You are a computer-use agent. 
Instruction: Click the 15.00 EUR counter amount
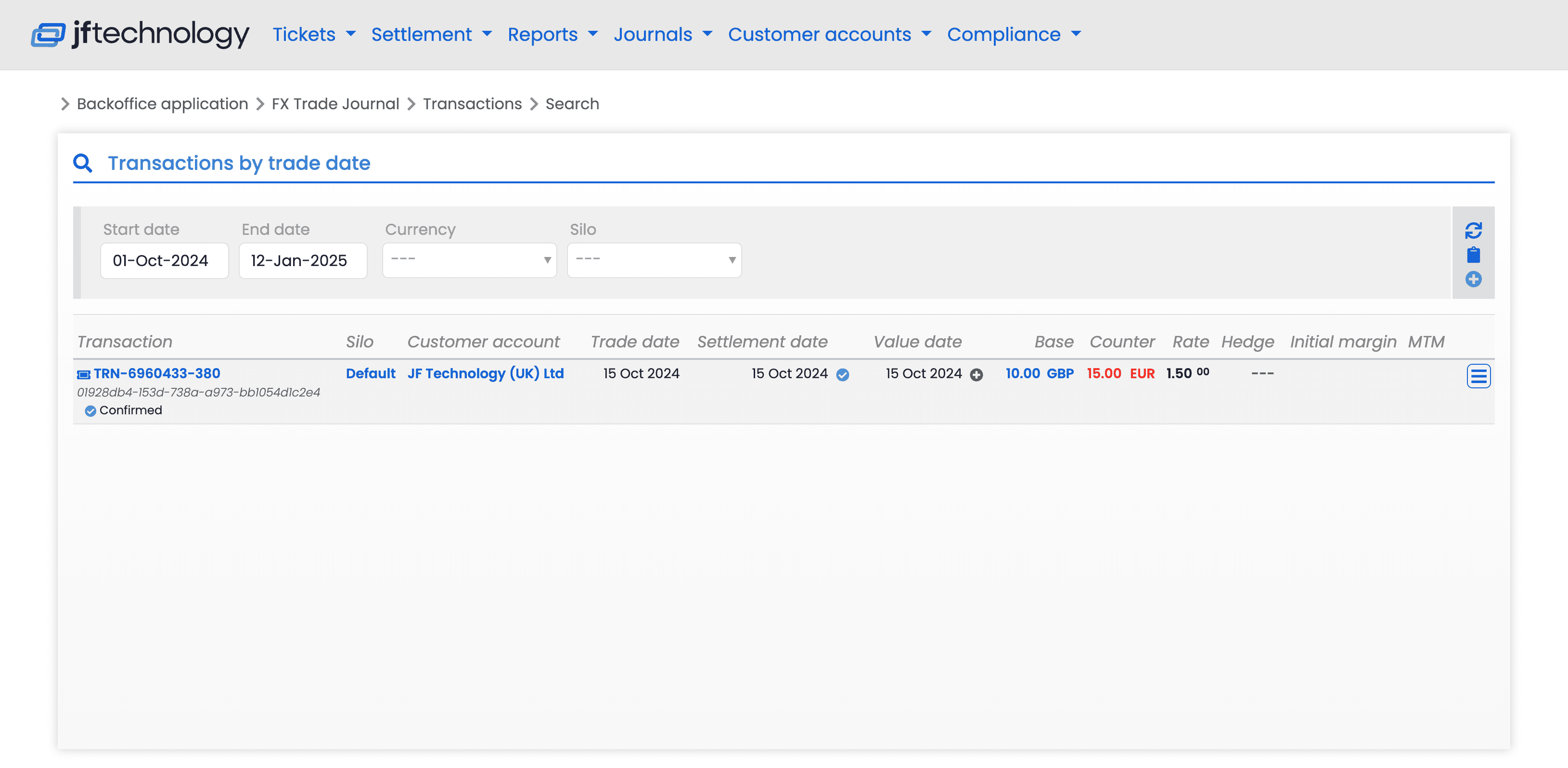pos(1120,373)
